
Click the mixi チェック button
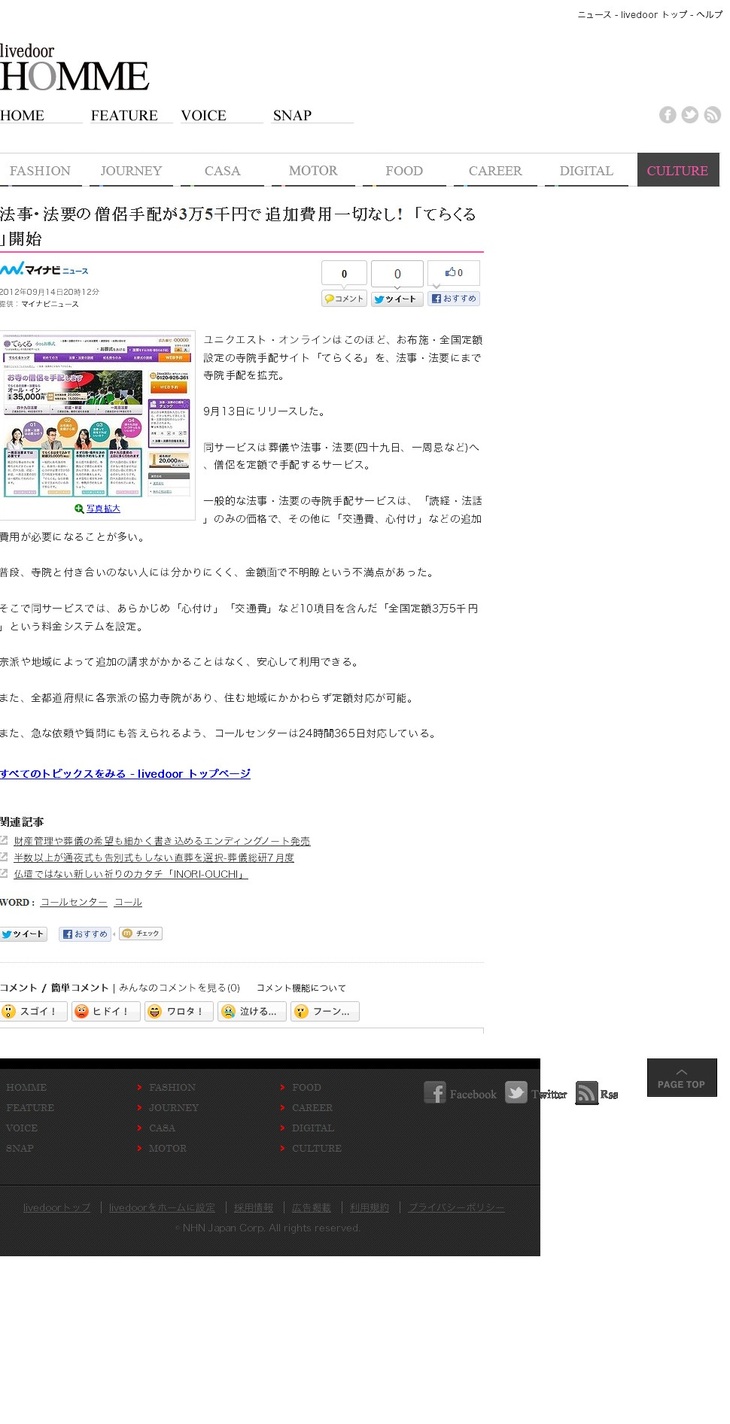coord(140,934)
